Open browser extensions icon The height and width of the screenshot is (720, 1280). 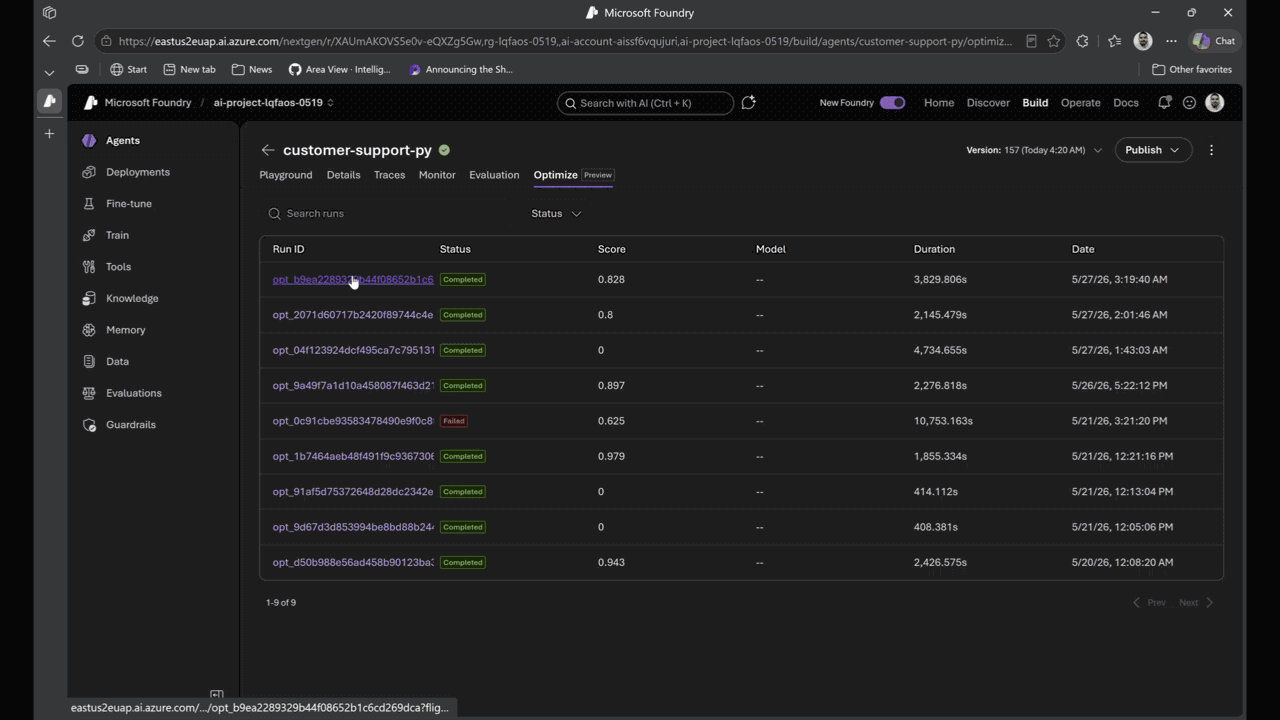tap(1082, 41)
